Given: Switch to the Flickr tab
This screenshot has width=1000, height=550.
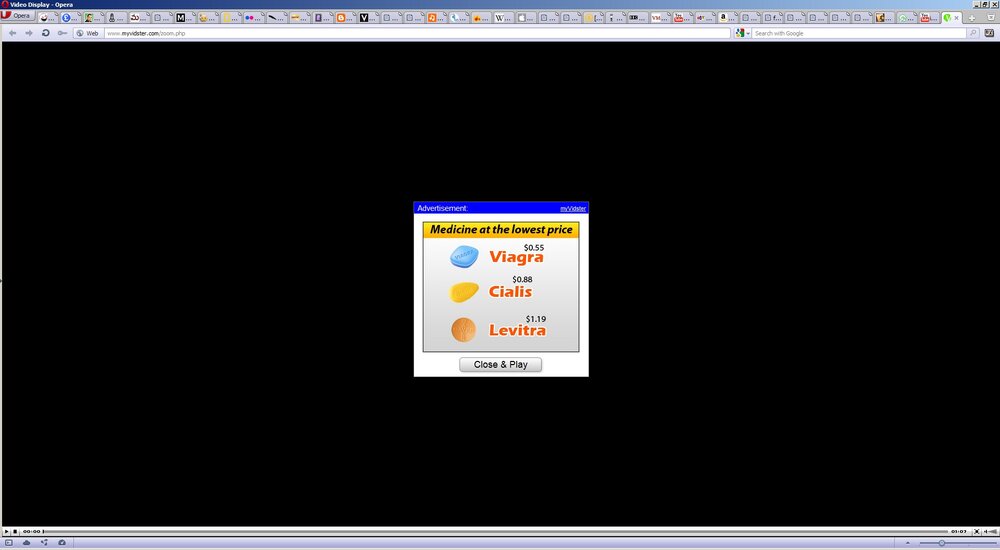Looking at the screenshot, I should (x=252, y=18).
